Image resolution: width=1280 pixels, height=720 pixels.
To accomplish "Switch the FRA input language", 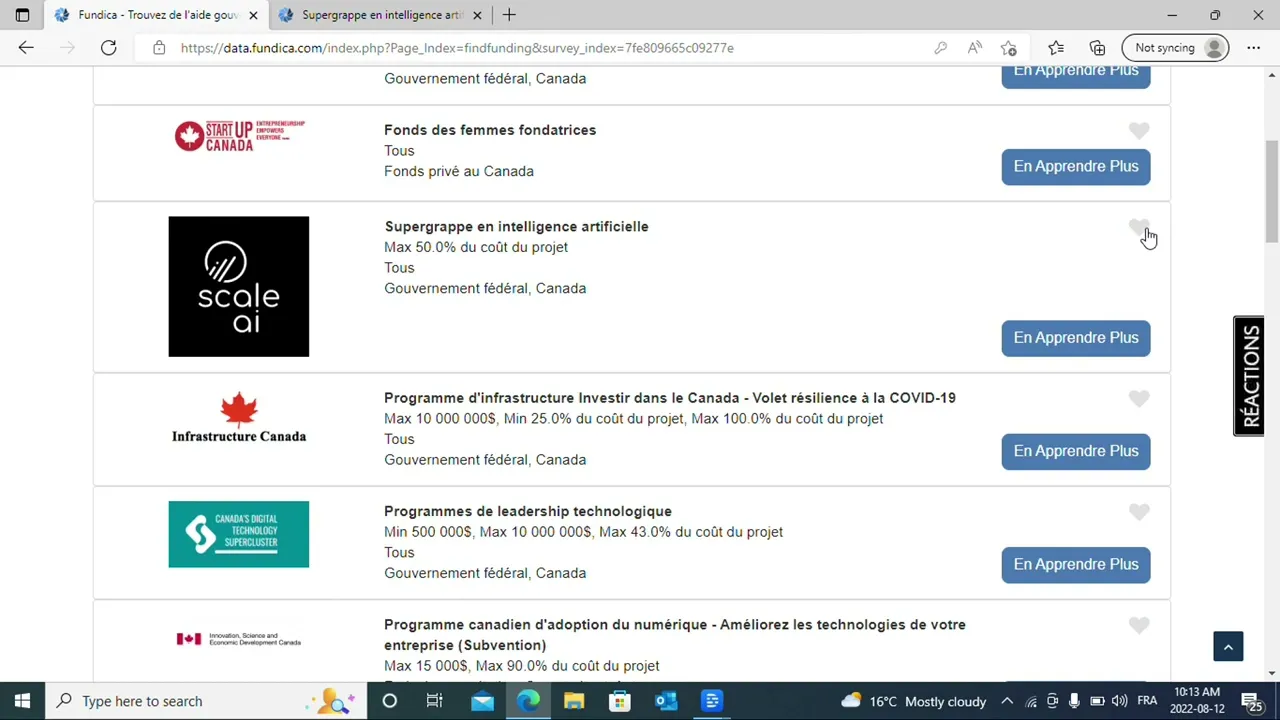I will 1147,701.
